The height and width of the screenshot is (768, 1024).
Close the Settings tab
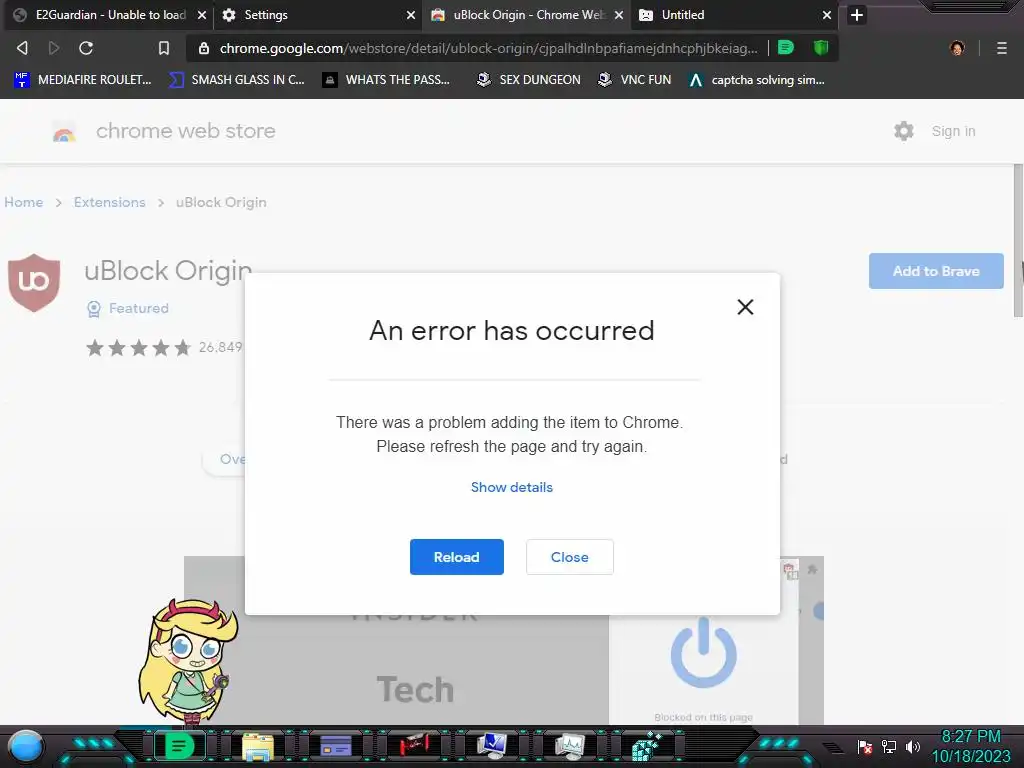pyautogui.click(x=411, y=14)
